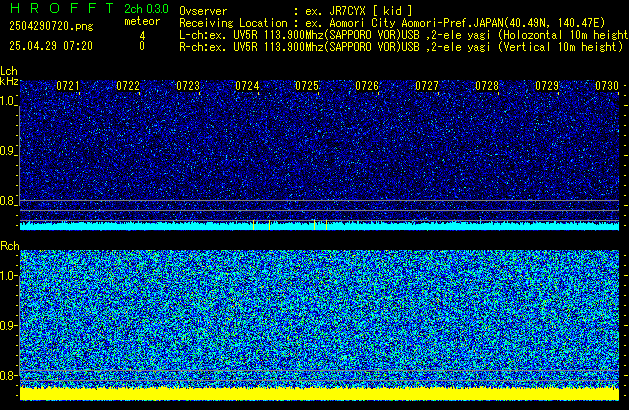Viewport: 629px width, 410px height.
Task: Select the yellow meteor marker just before 0725
Action: click(314, 225)
